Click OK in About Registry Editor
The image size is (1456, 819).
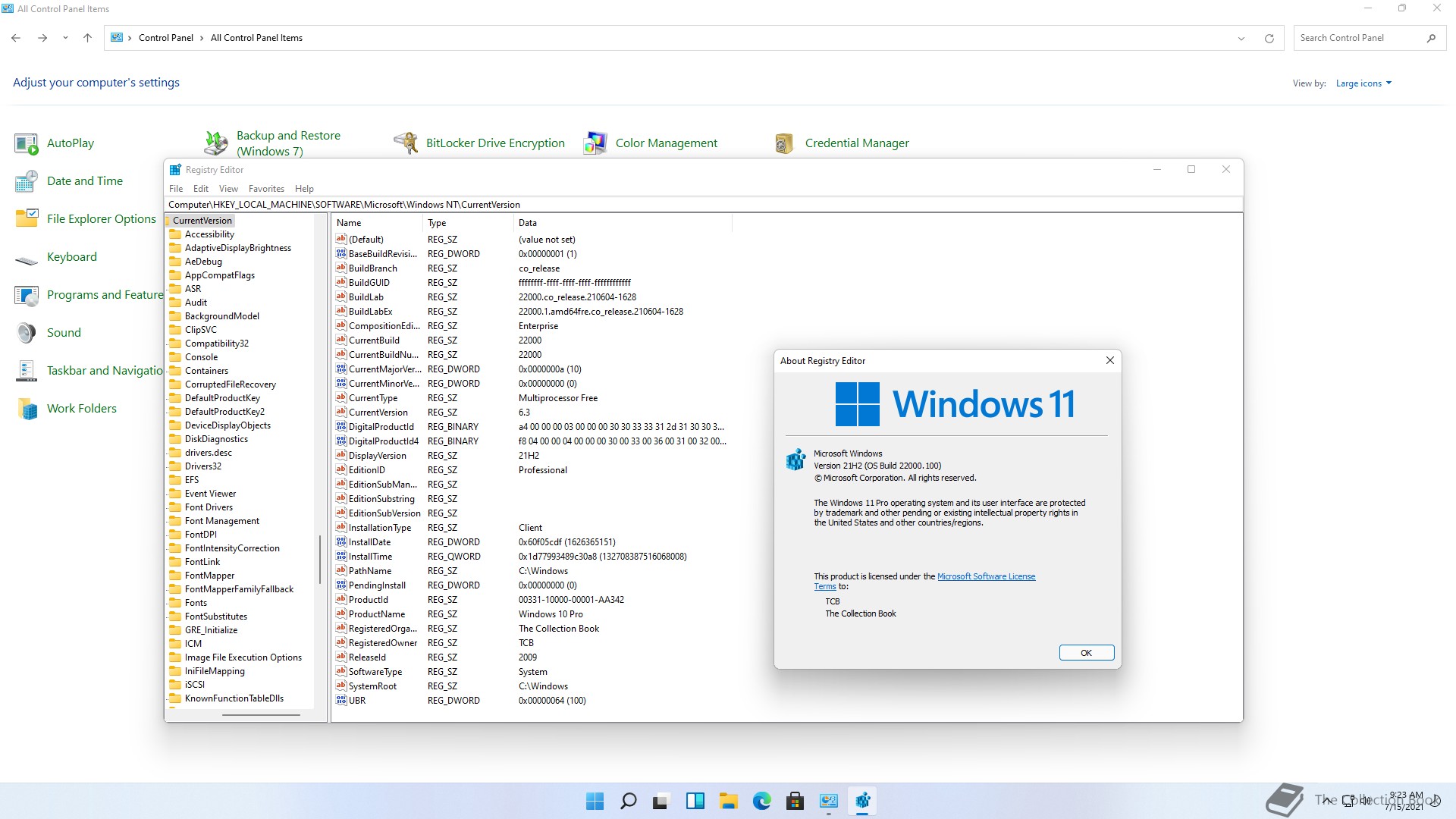coord(1086,653)
